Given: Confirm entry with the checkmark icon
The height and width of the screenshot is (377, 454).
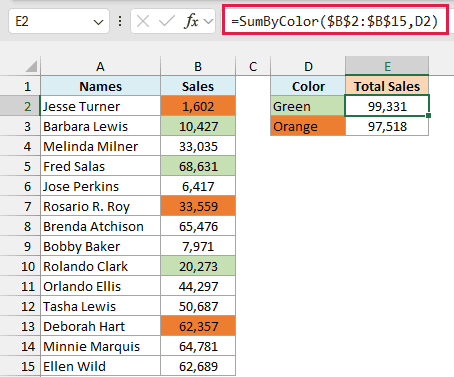Looking at the screenshot, I should (x=167, y=22).
